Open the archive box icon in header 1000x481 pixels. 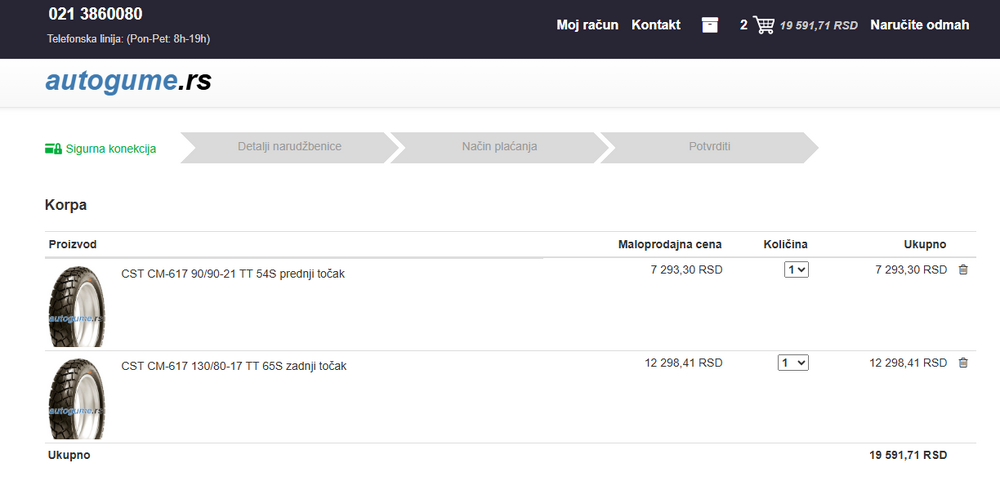[x=710, y=25]
